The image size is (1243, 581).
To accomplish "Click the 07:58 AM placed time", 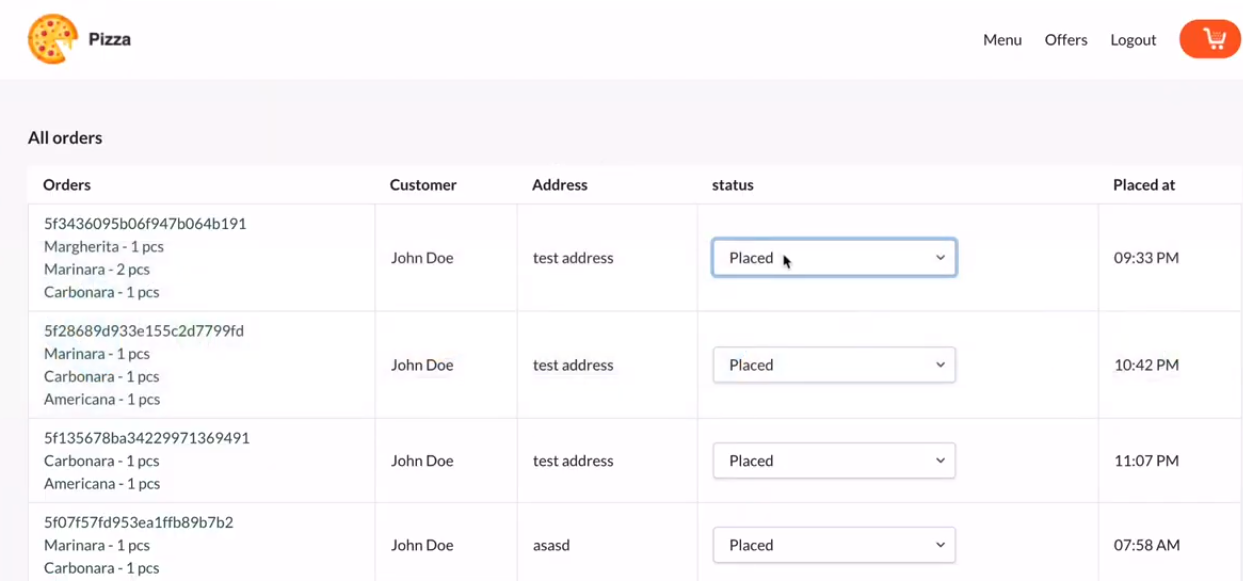I will (1147, 545).
